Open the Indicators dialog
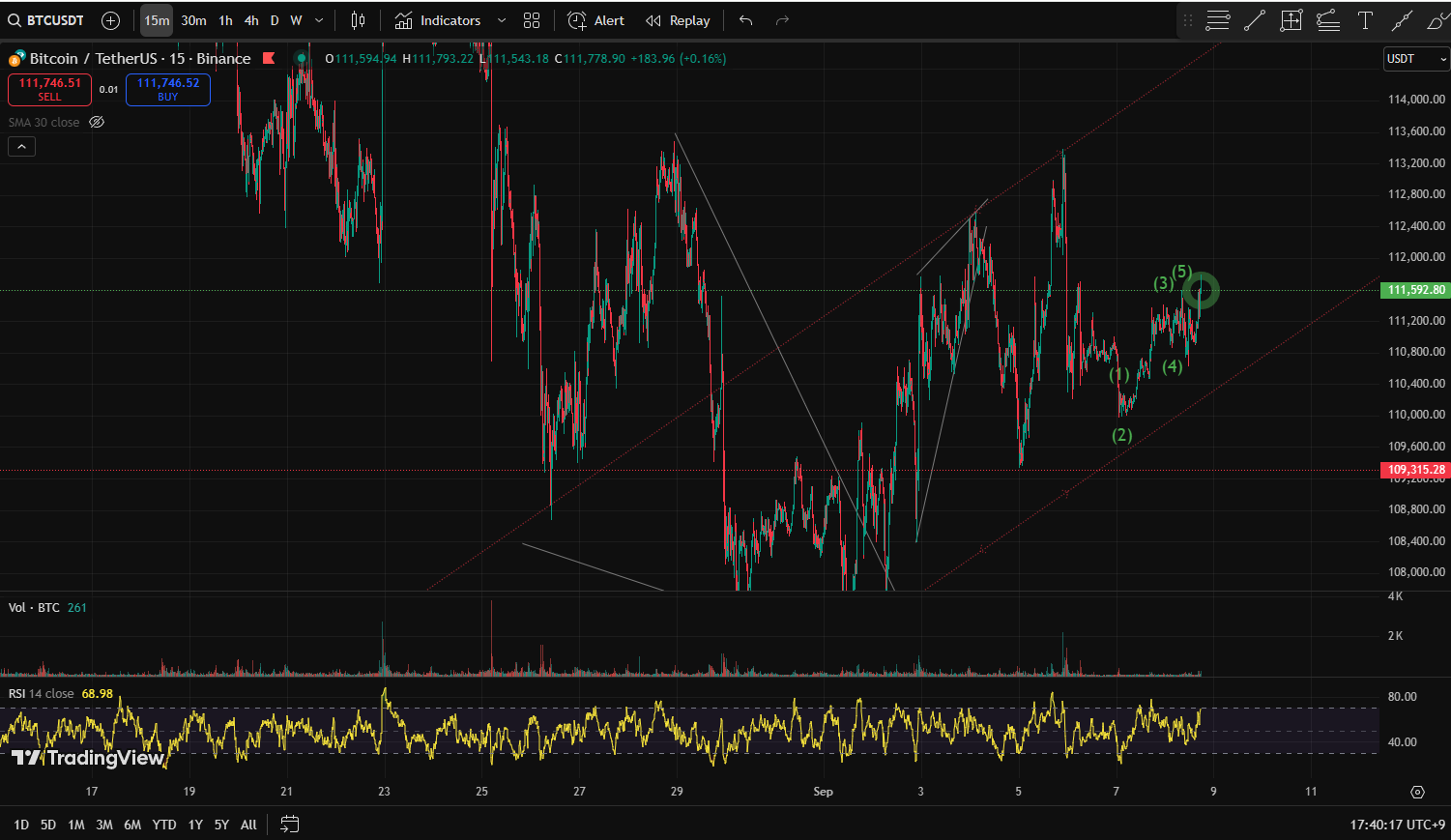Viewport: 1451px width, 840px height. click(x=438, y=20)
